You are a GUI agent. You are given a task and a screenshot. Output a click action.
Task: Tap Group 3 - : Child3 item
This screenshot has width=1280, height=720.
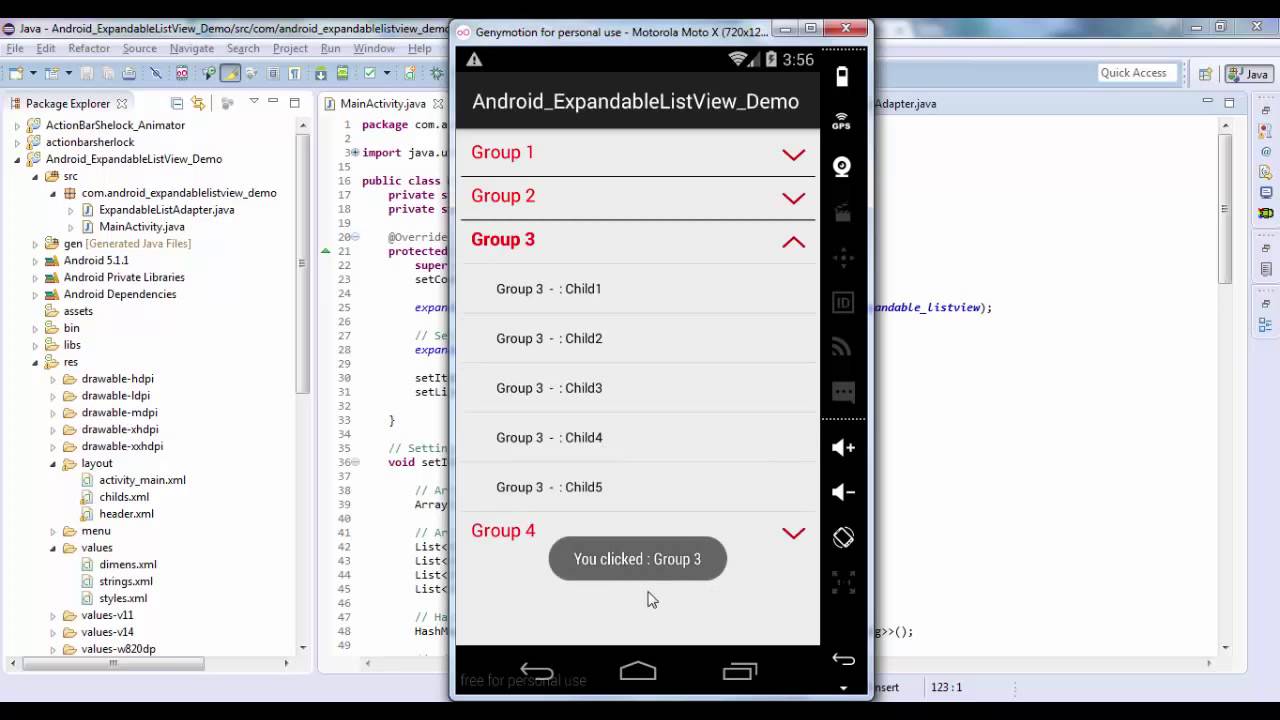tap(638, 388)
